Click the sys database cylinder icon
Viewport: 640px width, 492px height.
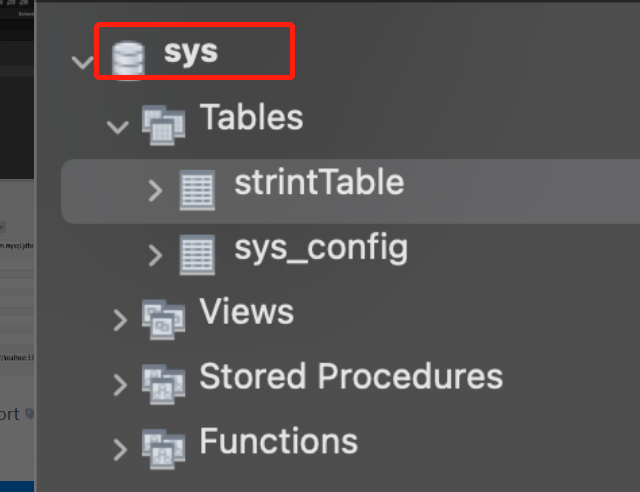[x=128, y=60]
